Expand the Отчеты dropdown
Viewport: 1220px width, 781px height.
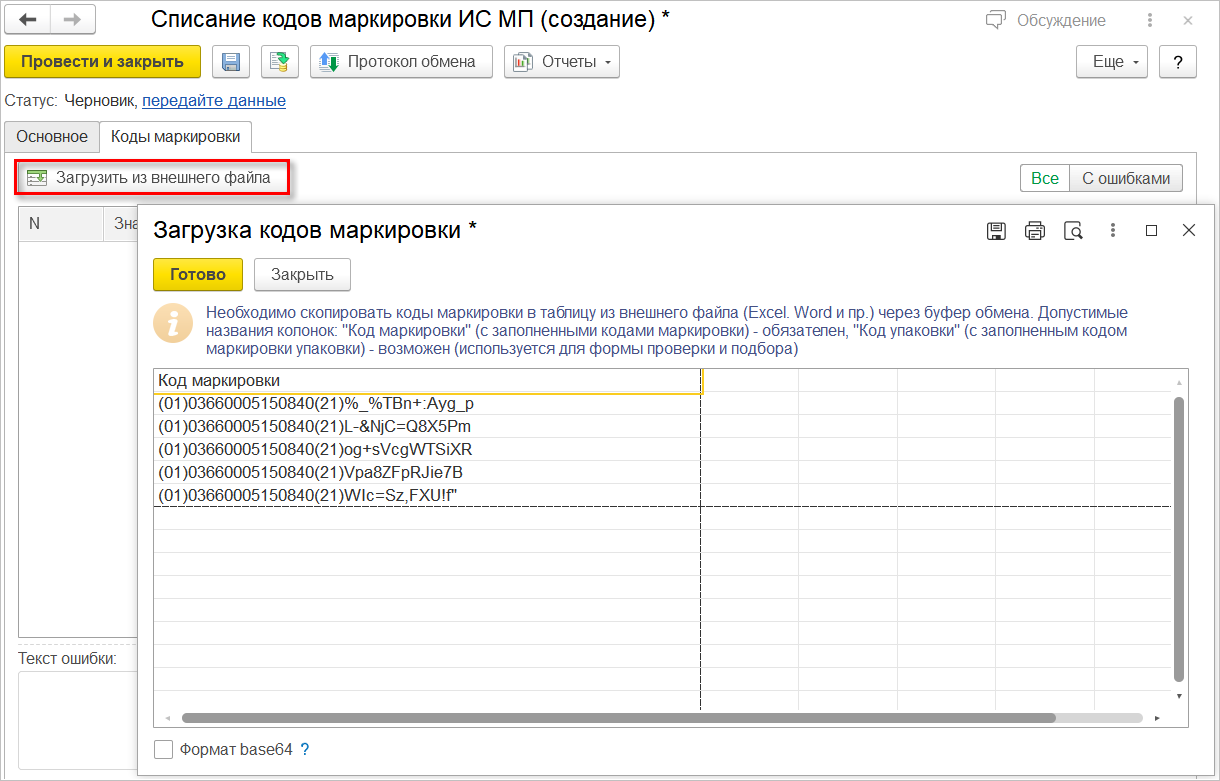[561, 62]
